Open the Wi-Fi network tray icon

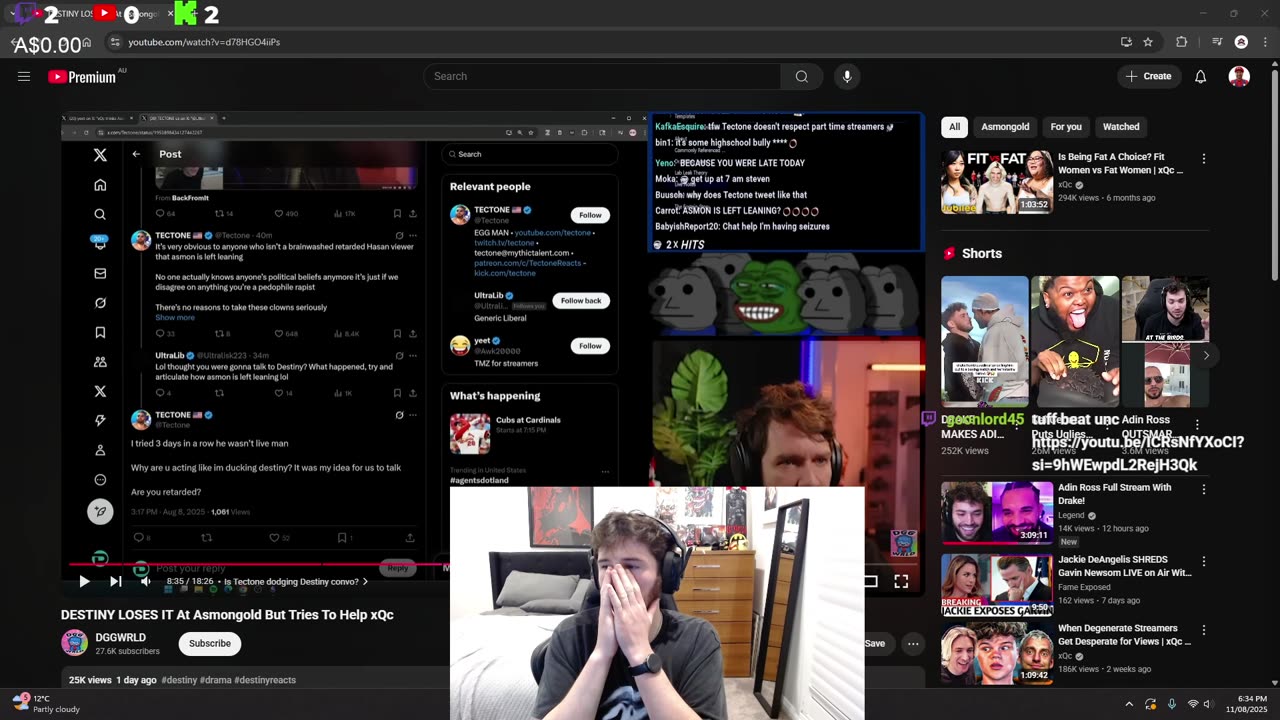1192,704
